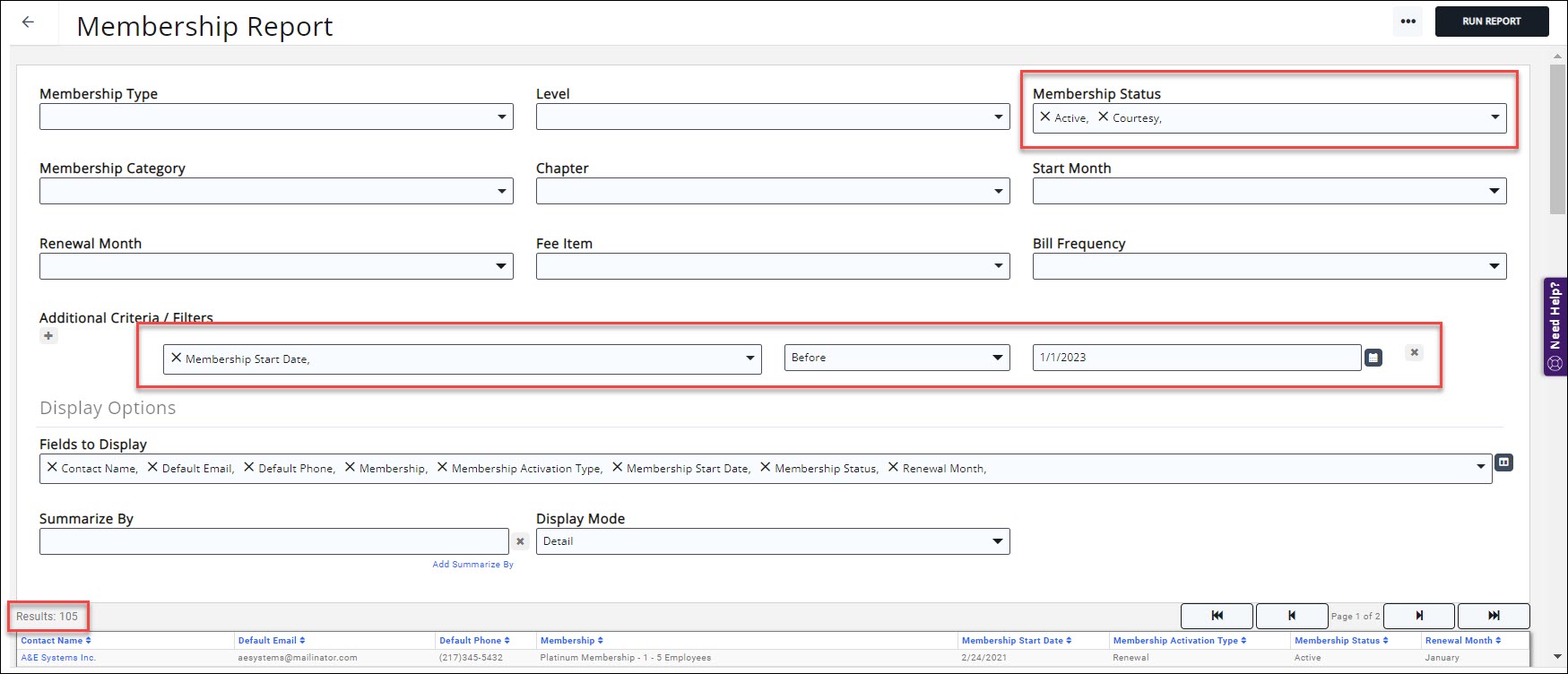Click the back arrow icon

tap(28, 22)
